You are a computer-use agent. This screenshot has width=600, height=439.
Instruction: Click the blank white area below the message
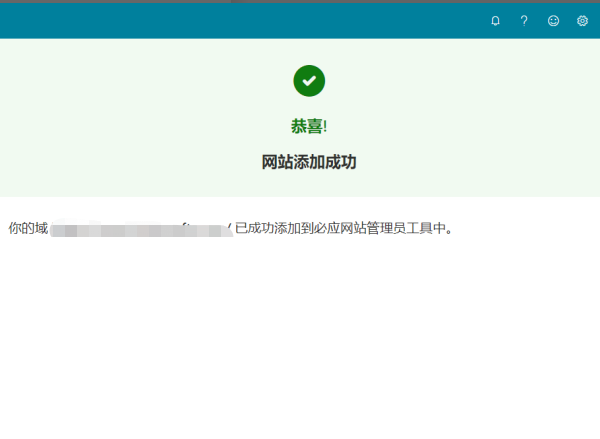click(300, 340)
